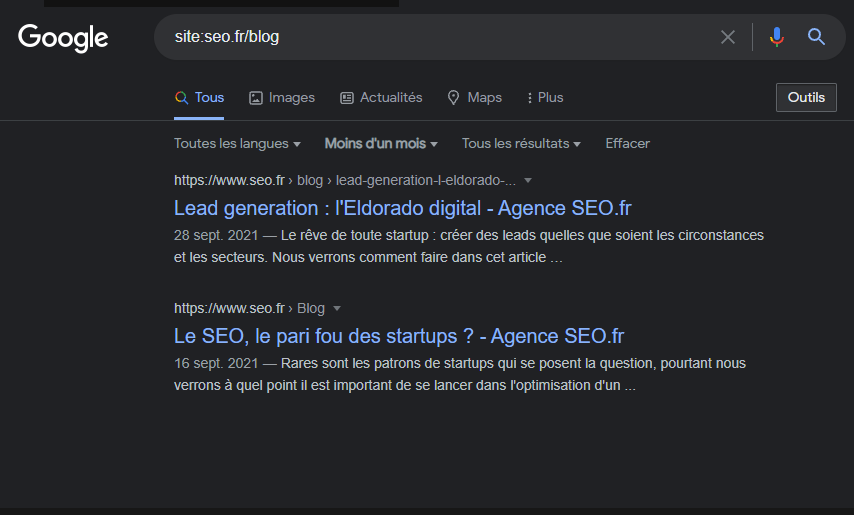Clear the search box with the X icon

[728, 37]
